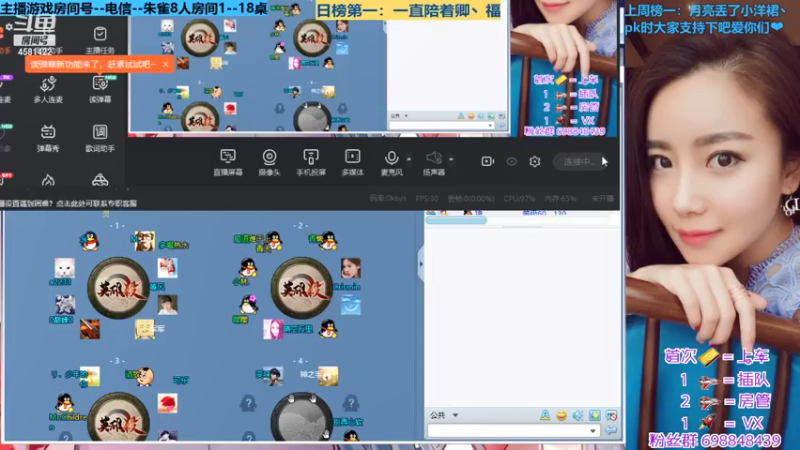
Task: Click the 连接中 connection button
Action: point(581,162)
